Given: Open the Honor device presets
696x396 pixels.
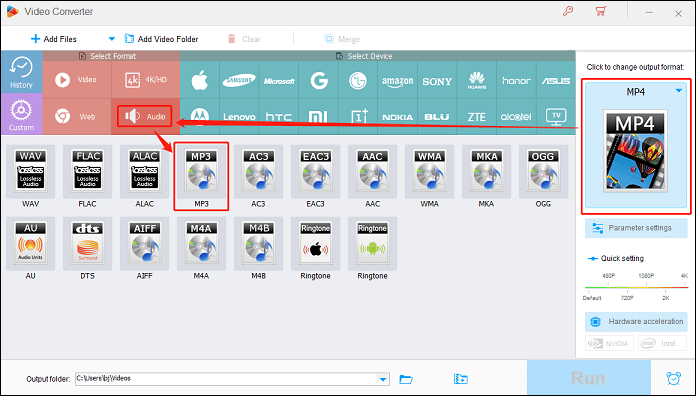Looking at the screenshot, I should coord(516,80).
